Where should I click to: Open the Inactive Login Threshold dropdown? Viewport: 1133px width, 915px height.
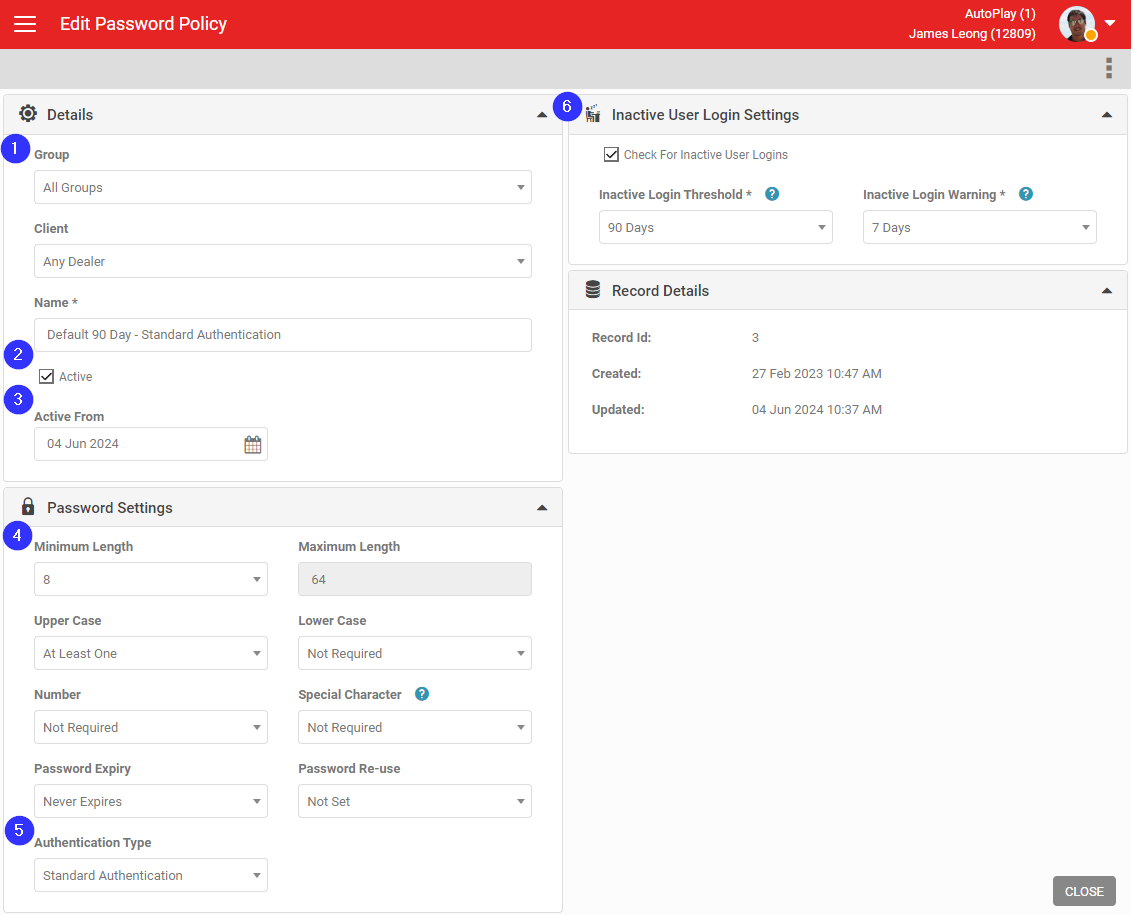715,227
